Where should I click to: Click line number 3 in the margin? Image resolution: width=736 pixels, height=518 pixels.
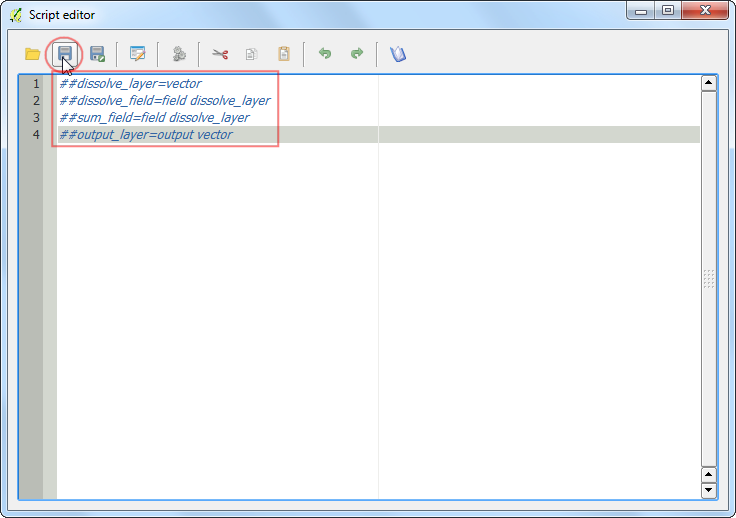point(36,117)
